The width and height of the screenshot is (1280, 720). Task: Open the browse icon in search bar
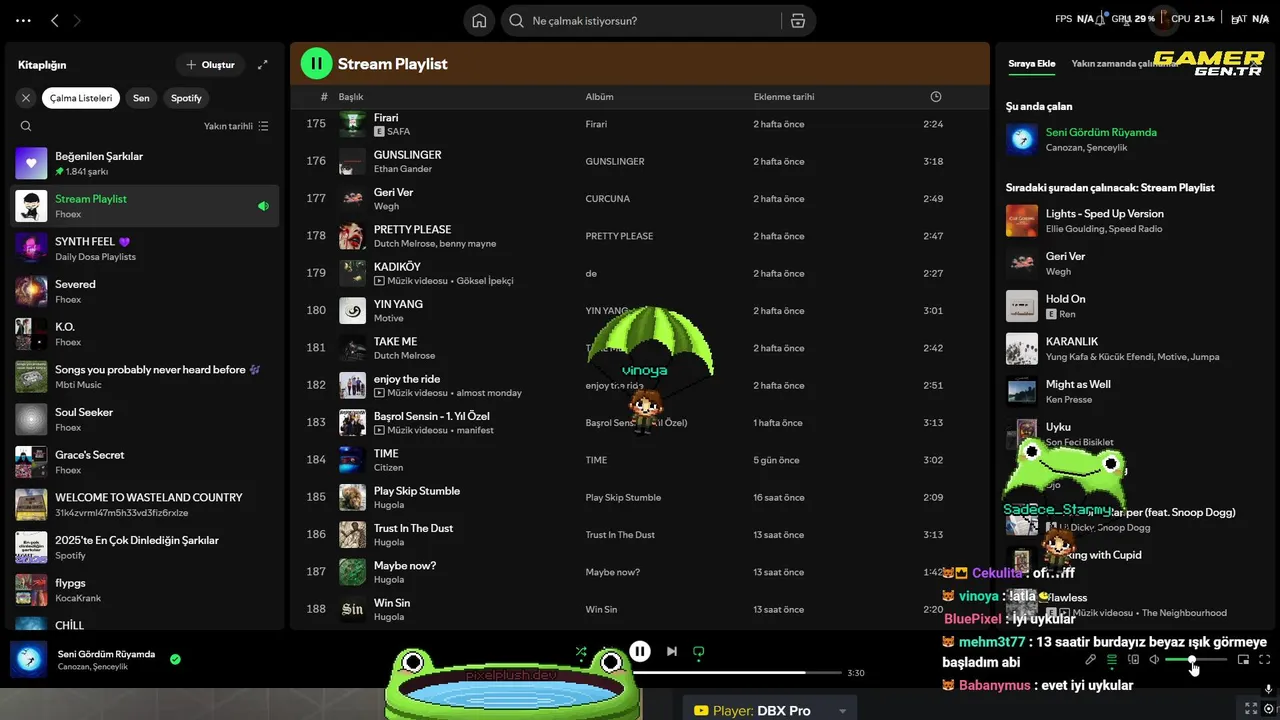(797, 21)
